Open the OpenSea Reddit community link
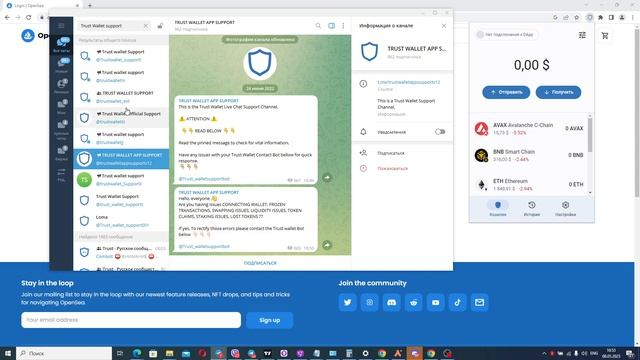The width and height of the screenshot is (640, 360). [413, 302]
